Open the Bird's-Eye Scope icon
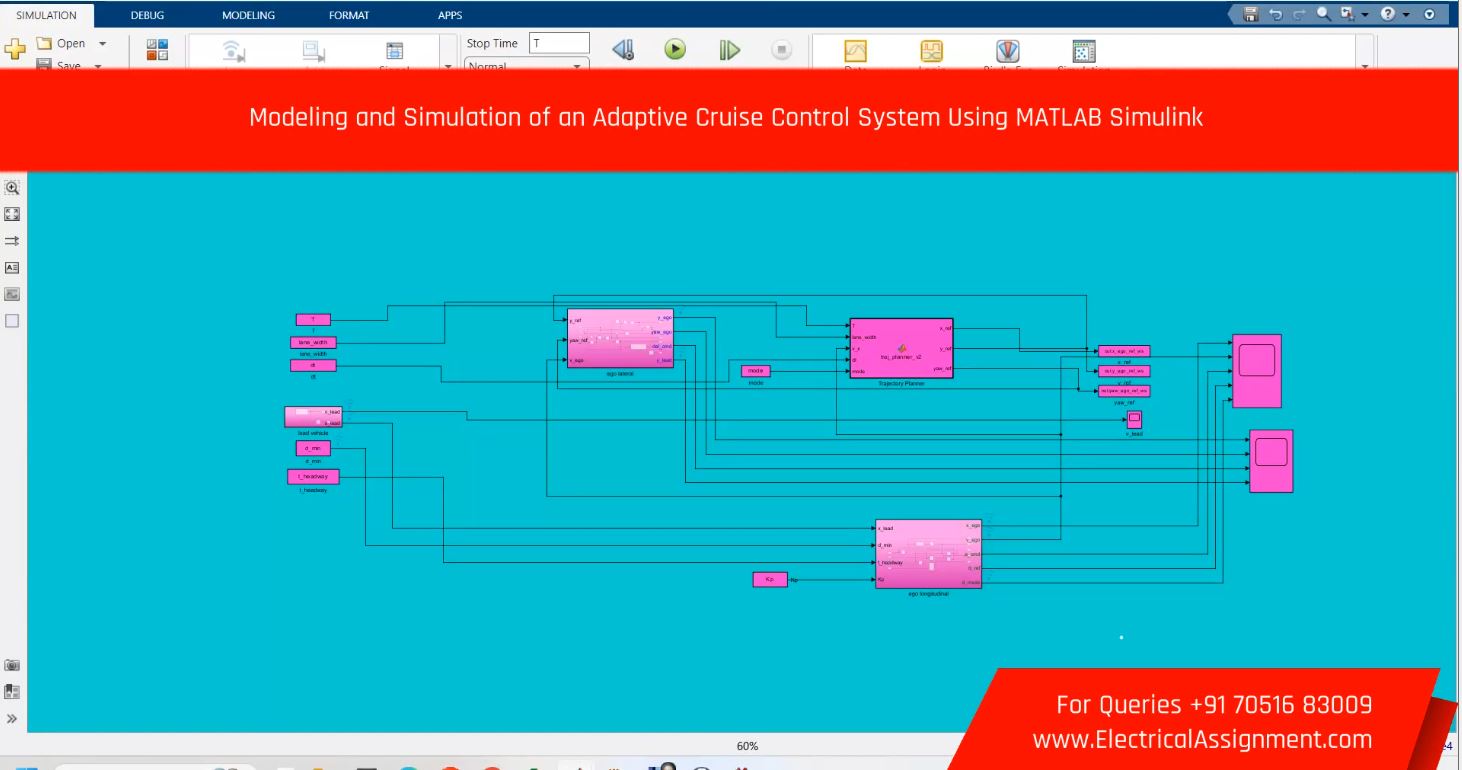 (1008, 52)
